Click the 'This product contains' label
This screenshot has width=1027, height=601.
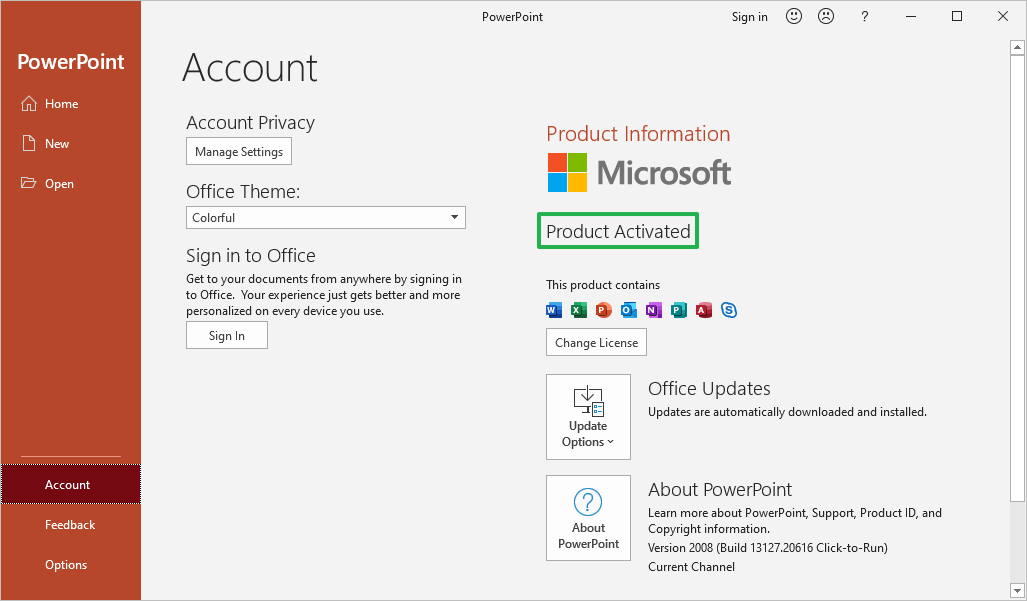click(603, 285)
